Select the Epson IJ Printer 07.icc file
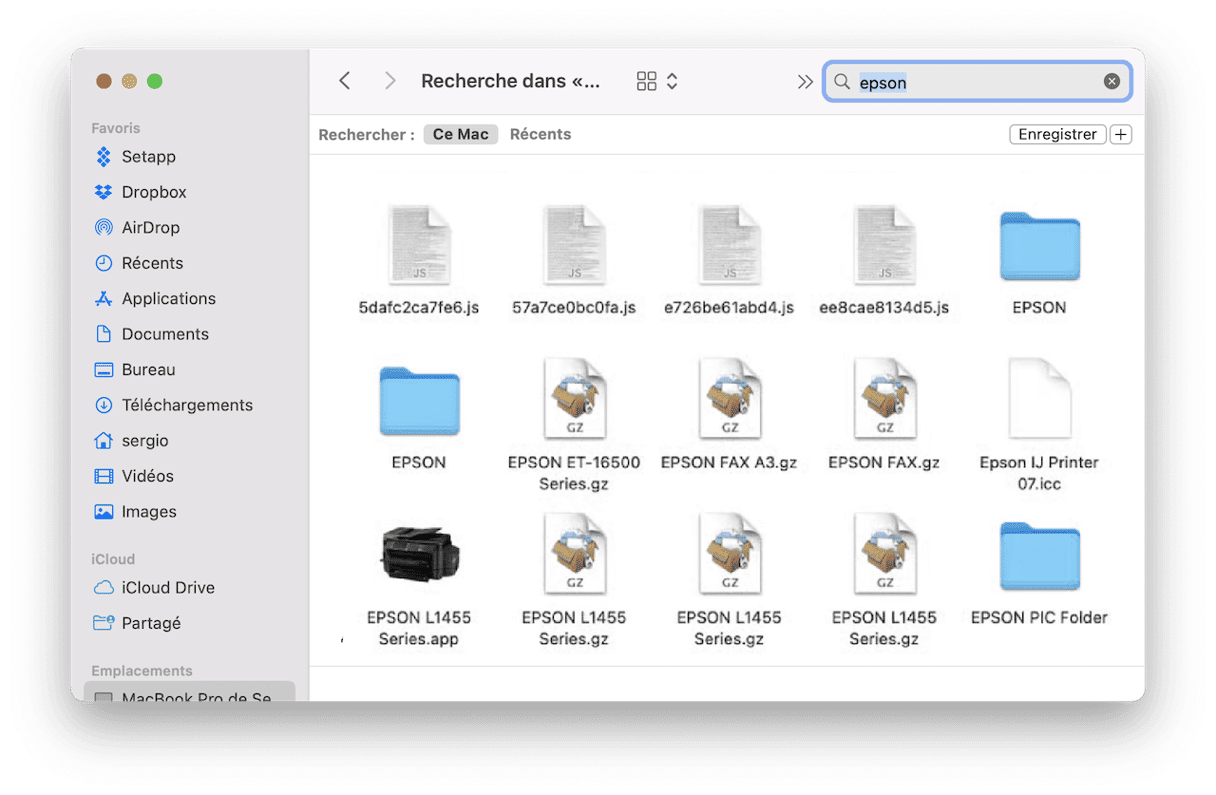 click(x=1039, y=400)
